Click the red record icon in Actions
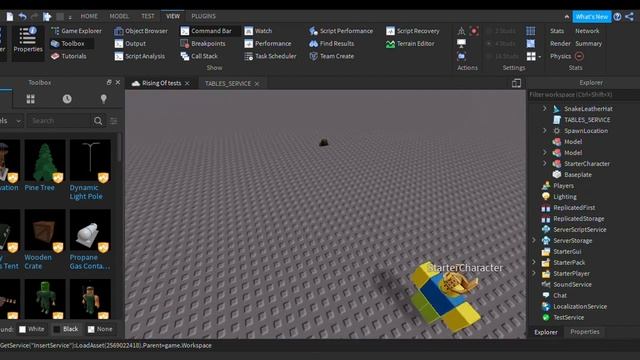The image size is (640, 360). tap(474, 31)
